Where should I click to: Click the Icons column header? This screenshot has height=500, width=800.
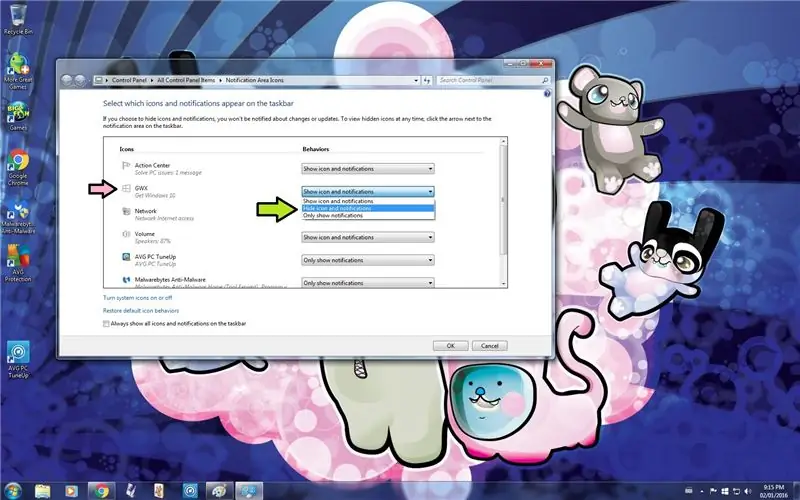coord(127,149)
